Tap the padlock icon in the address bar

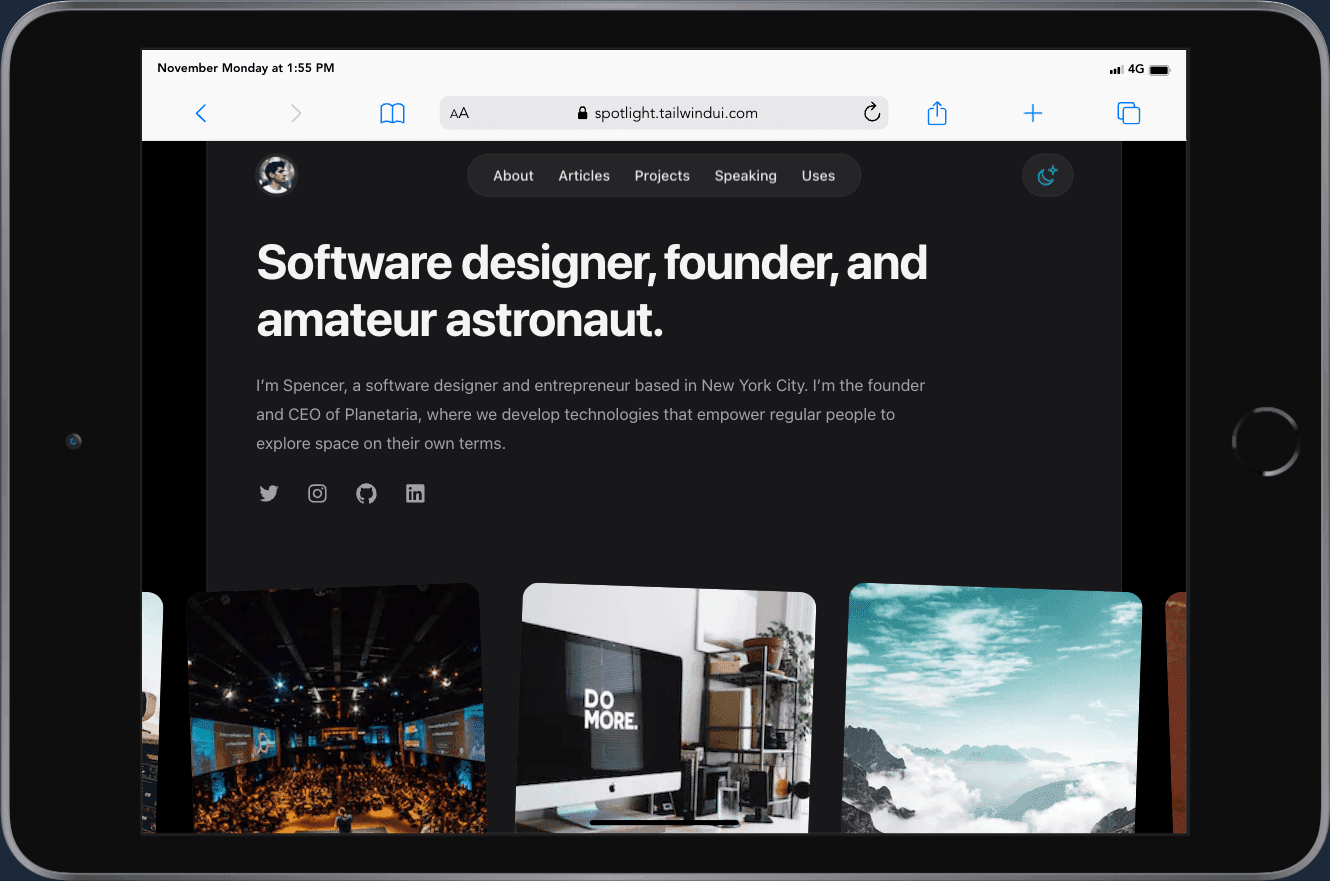(x=582, y=112)
